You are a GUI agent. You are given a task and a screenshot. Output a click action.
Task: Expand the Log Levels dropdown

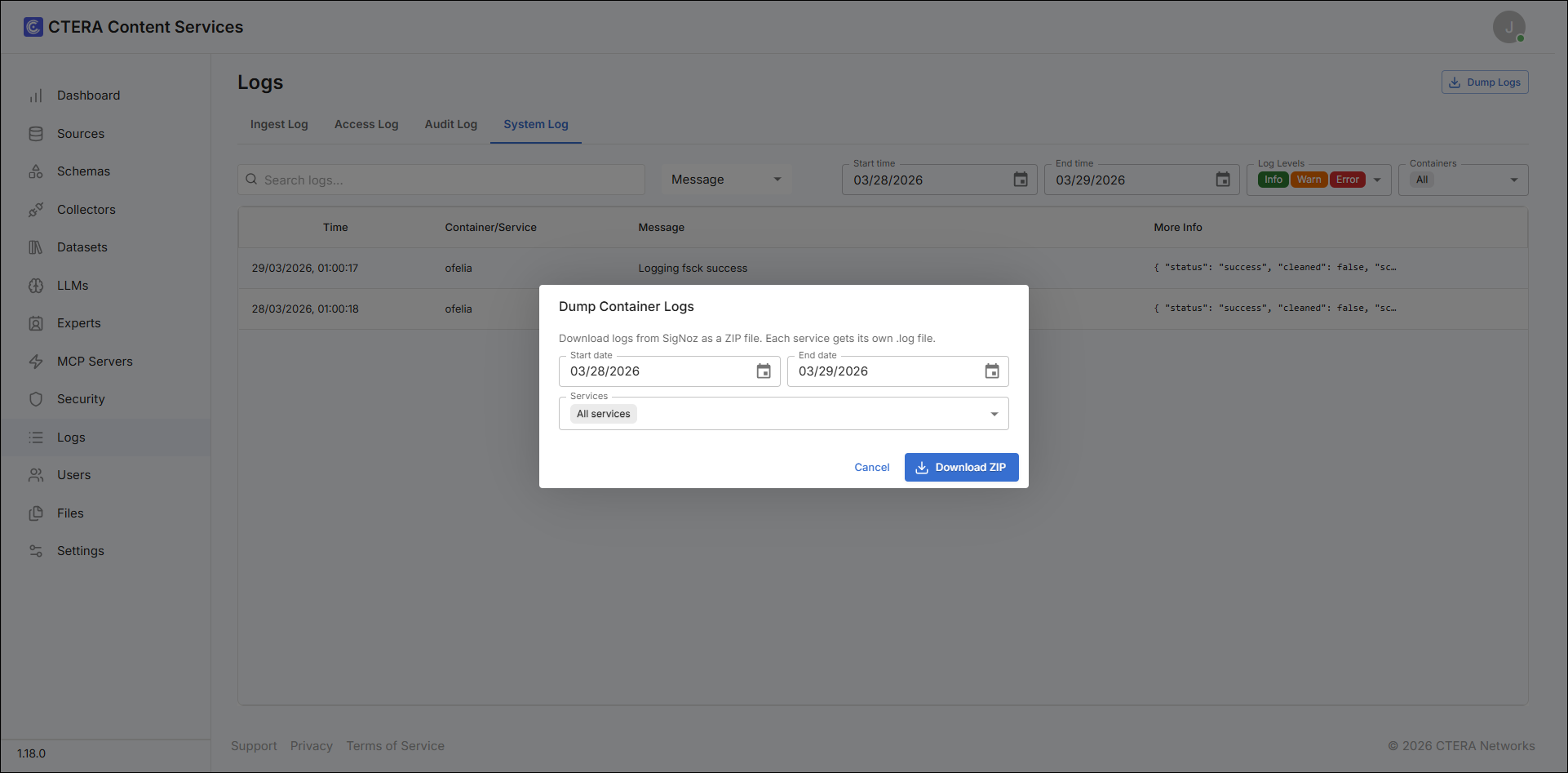pyautogui.click(x=1377, y=180)
